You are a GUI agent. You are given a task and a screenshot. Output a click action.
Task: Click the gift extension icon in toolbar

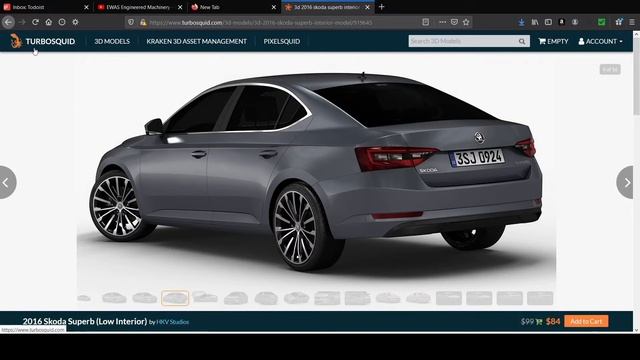(x=619, y=22)
